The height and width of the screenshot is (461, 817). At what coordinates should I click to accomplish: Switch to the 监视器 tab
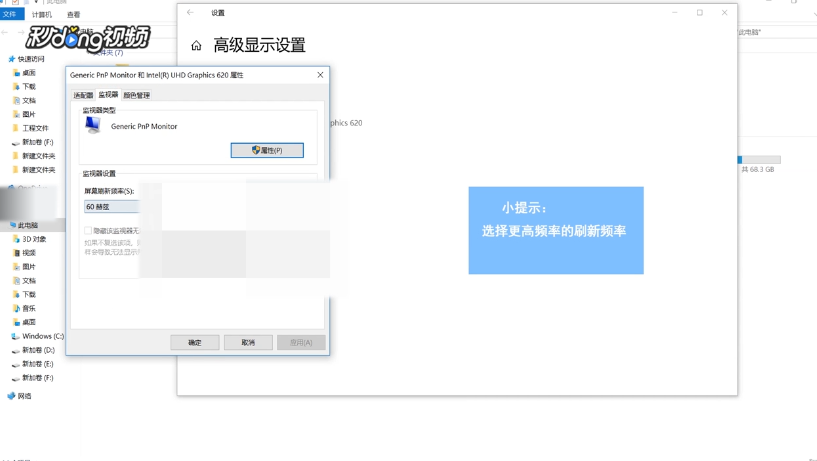108,94
